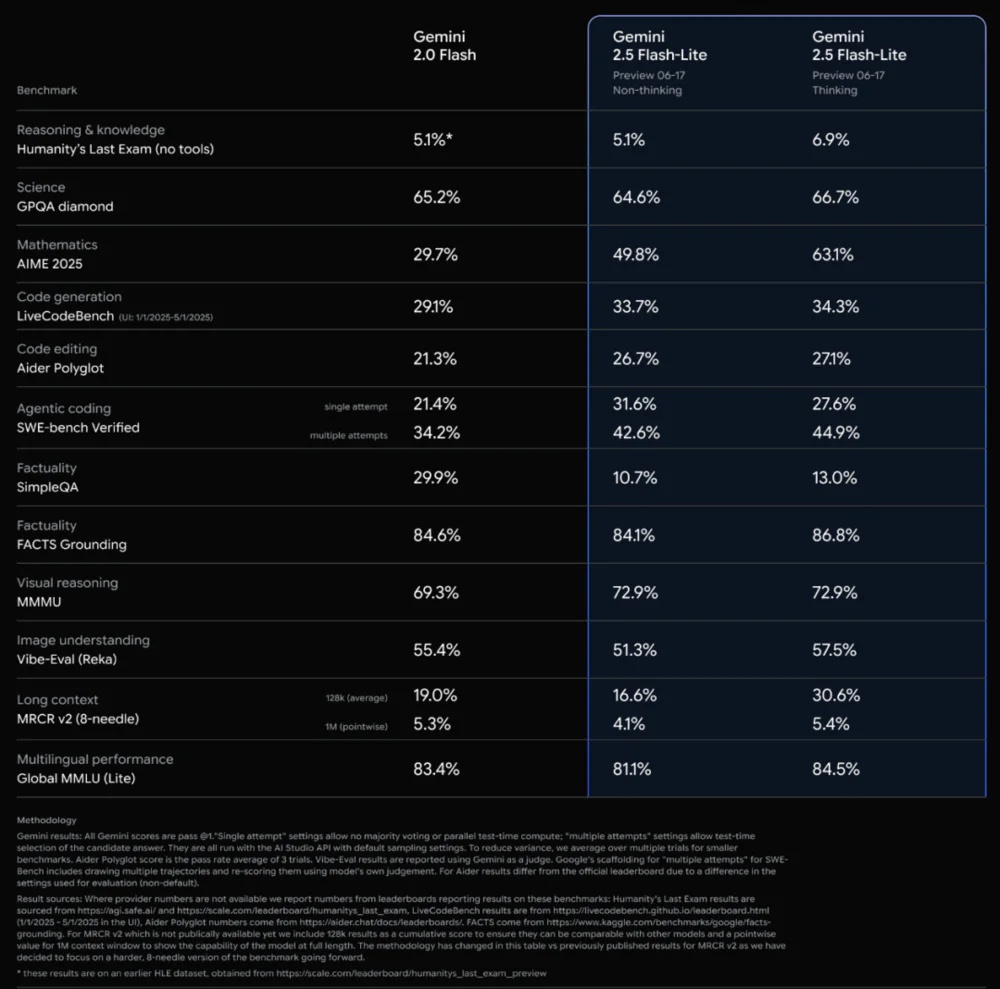1000x989 pixels.
Task: Select the GPQA diamond benchmark row label
Action: [x=65, y=206]
